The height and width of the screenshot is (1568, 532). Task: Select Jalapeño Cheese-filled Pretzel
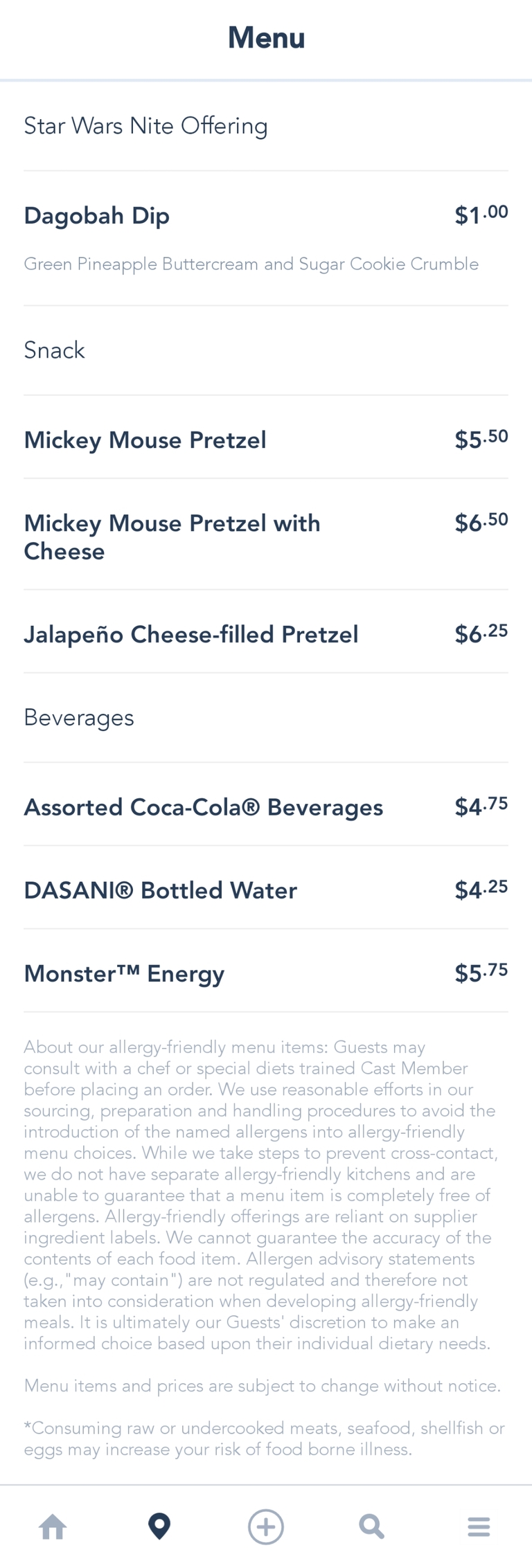coord(191,634)
